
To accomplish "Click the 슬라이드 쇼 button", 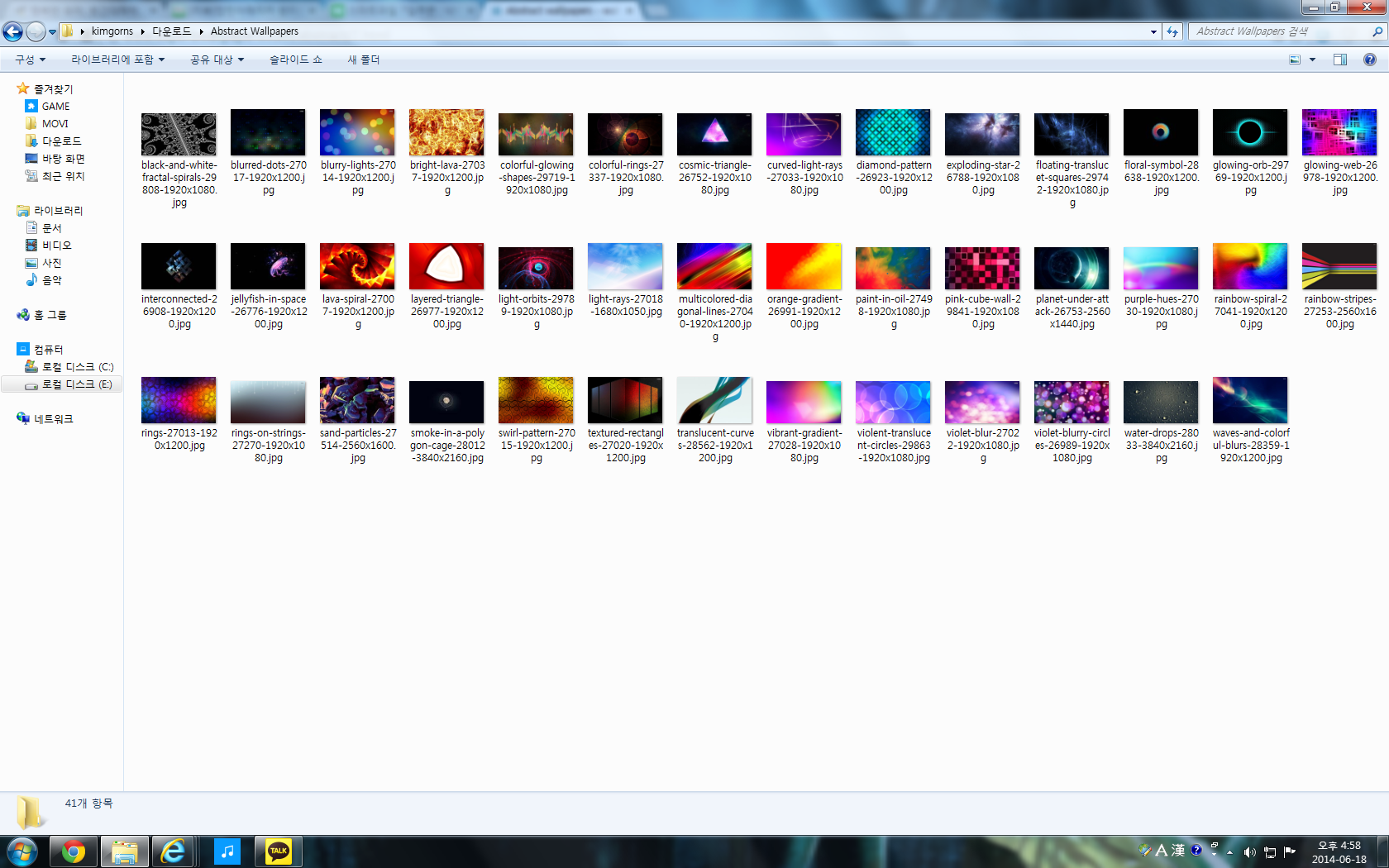I will [295, 60].
